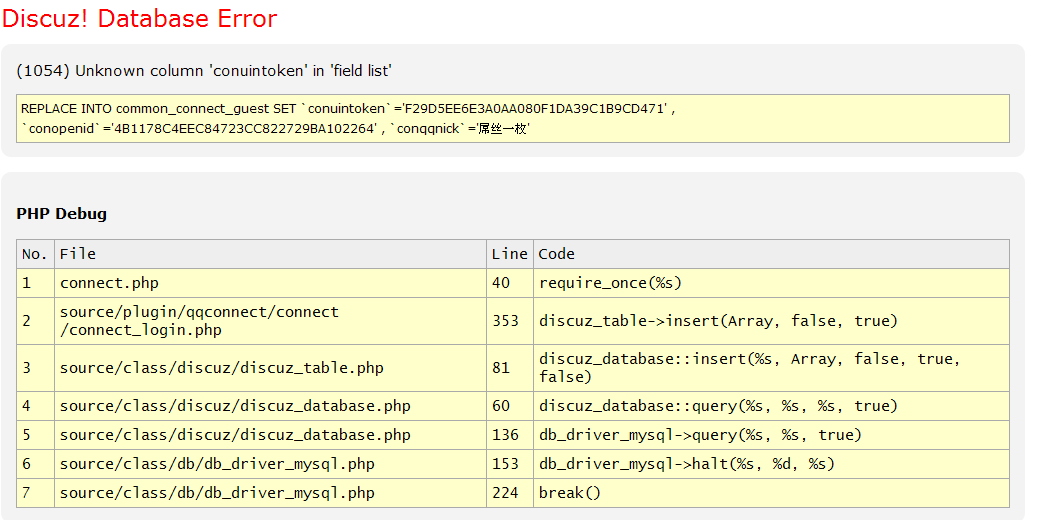Screen dimensions: 1055x520
Task: Click line number 136 cell
Action: point(506,435)
